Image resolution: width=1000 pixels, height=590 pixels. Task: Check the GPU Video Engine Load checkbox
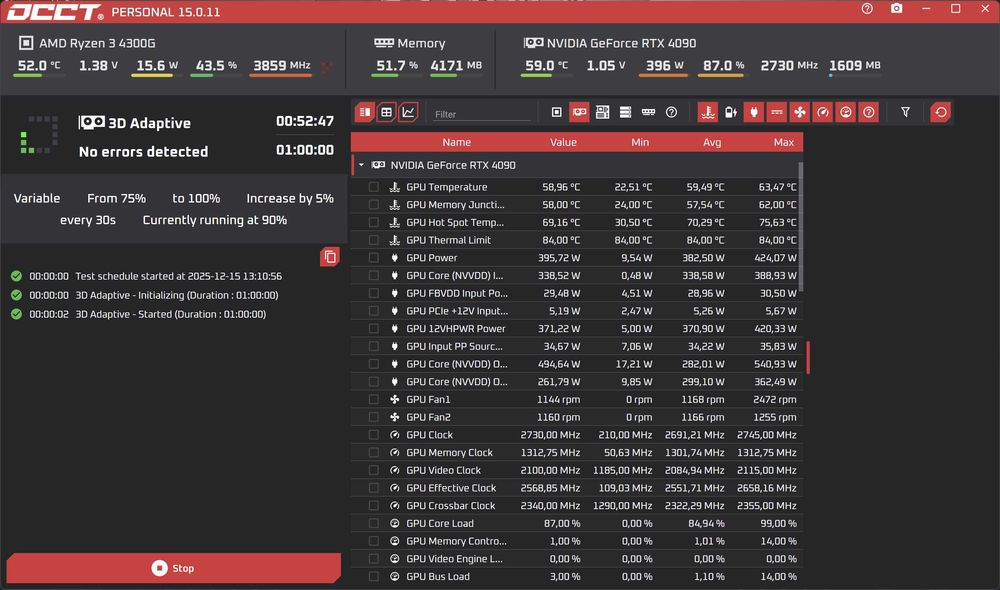click(374, 559)
